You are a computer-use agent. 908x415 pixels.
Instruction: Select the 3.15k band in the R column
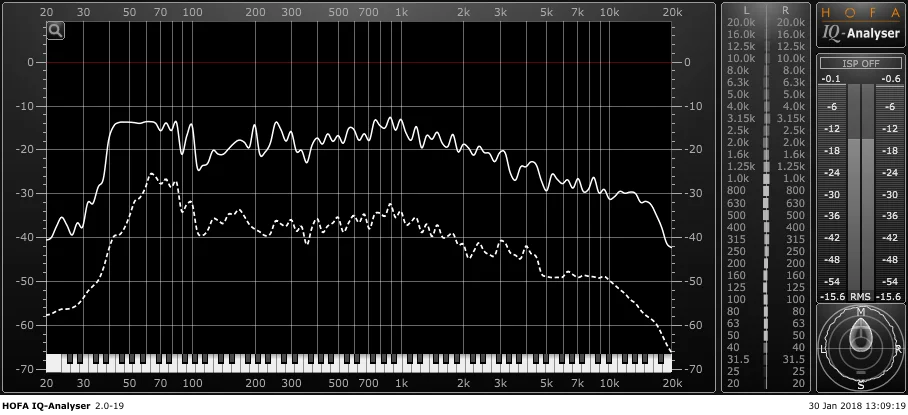[x=791, y=118]
